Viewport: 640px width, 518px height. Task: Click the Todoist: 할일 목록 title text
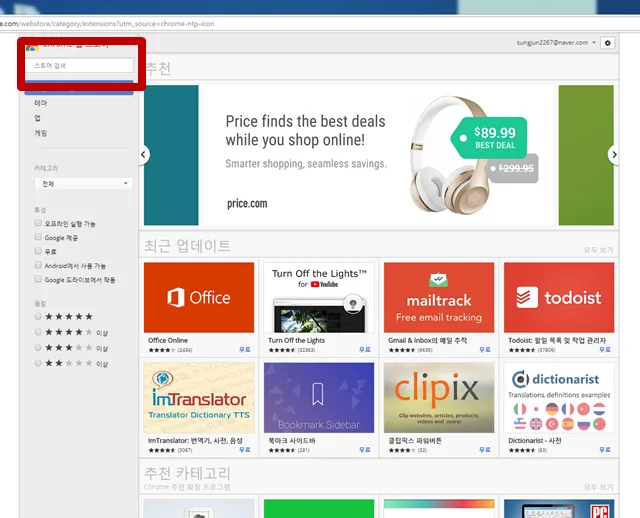(x=557, y=340)
